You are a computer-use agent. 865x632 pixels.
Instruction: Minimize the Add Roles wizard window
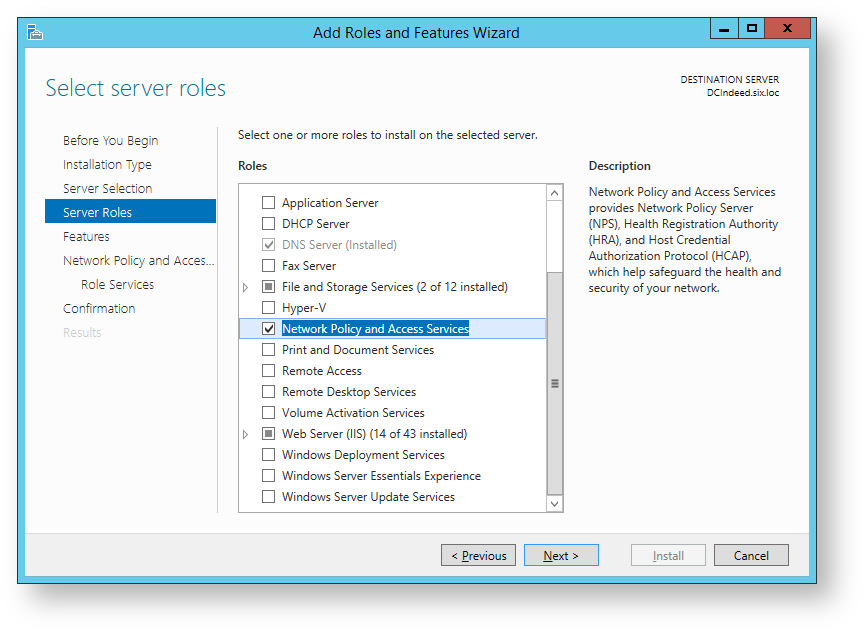(724, 29)
